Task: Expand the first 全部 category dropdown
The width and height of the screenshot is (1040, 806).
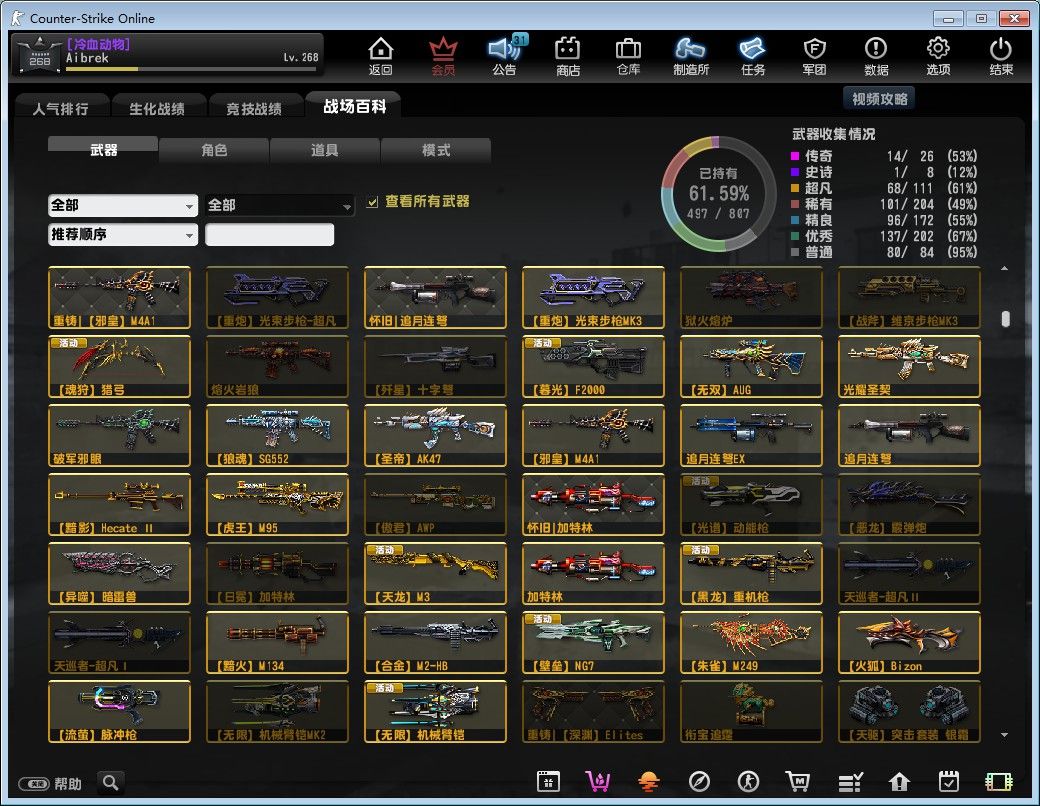Action: point(122,205)
